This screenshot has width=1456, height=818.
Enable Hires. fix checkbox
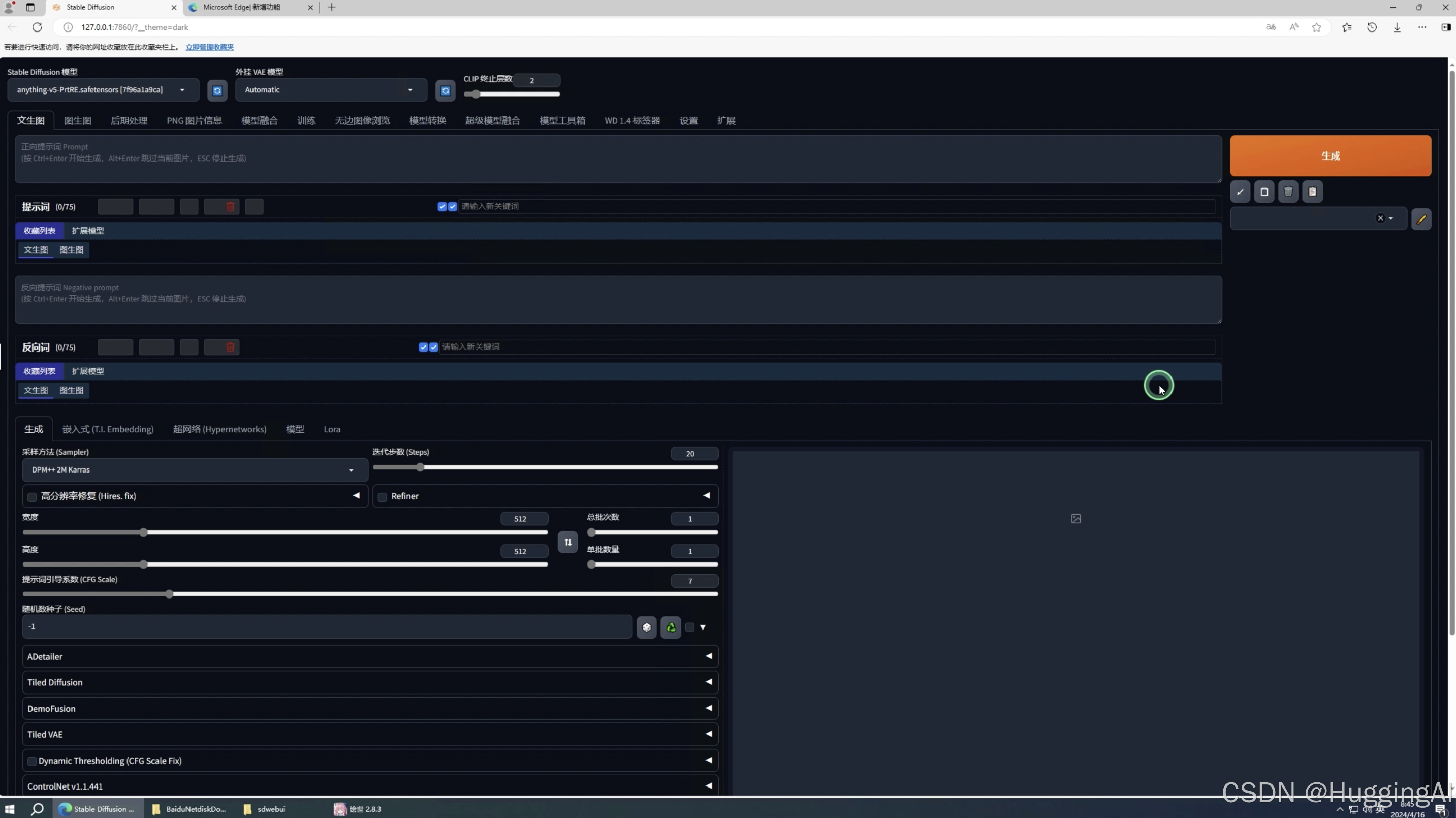(x=32, y=497)
